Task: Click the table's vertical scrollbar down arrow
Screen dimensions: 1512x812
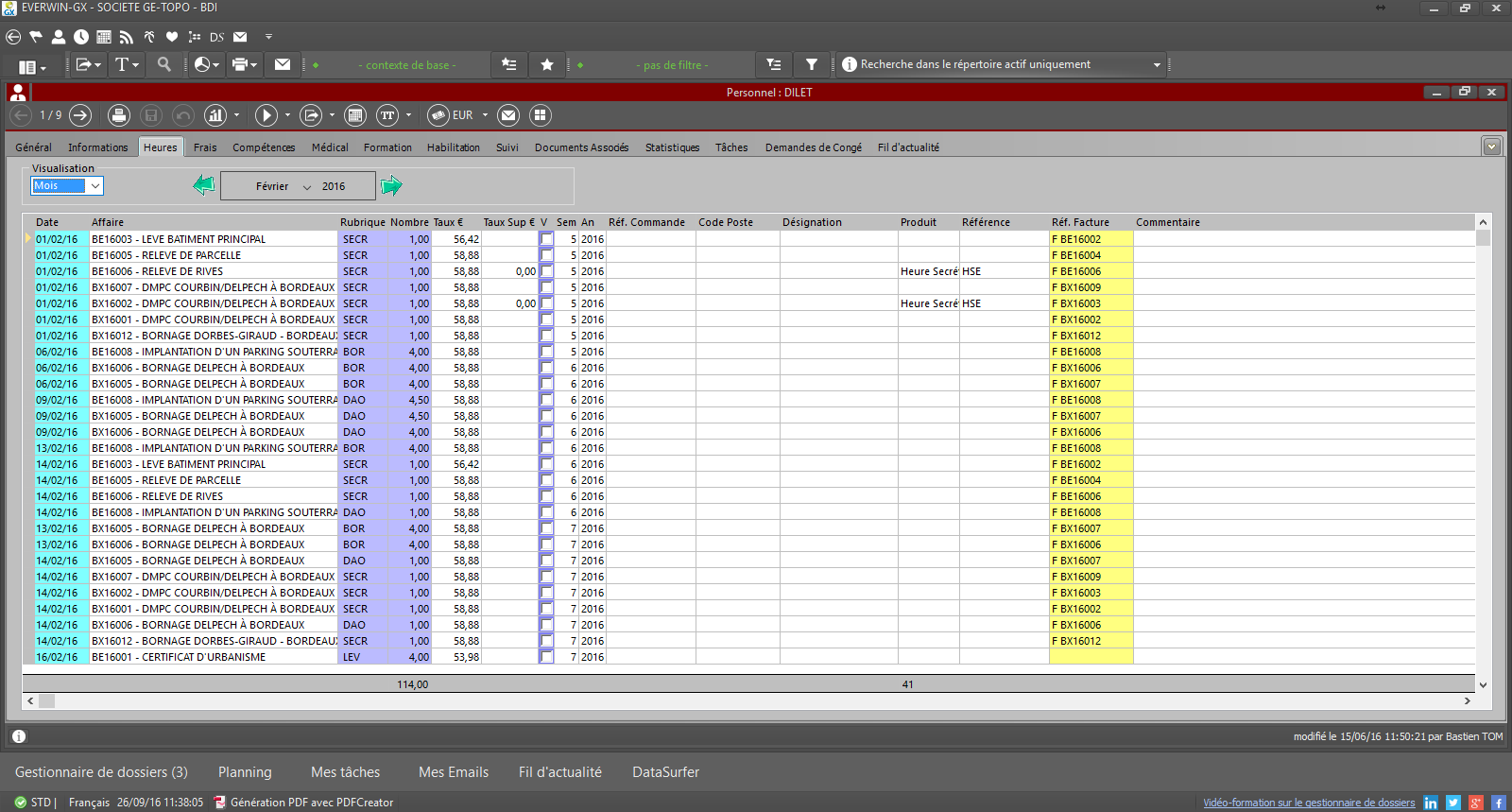Action: tap(1483, 684)
